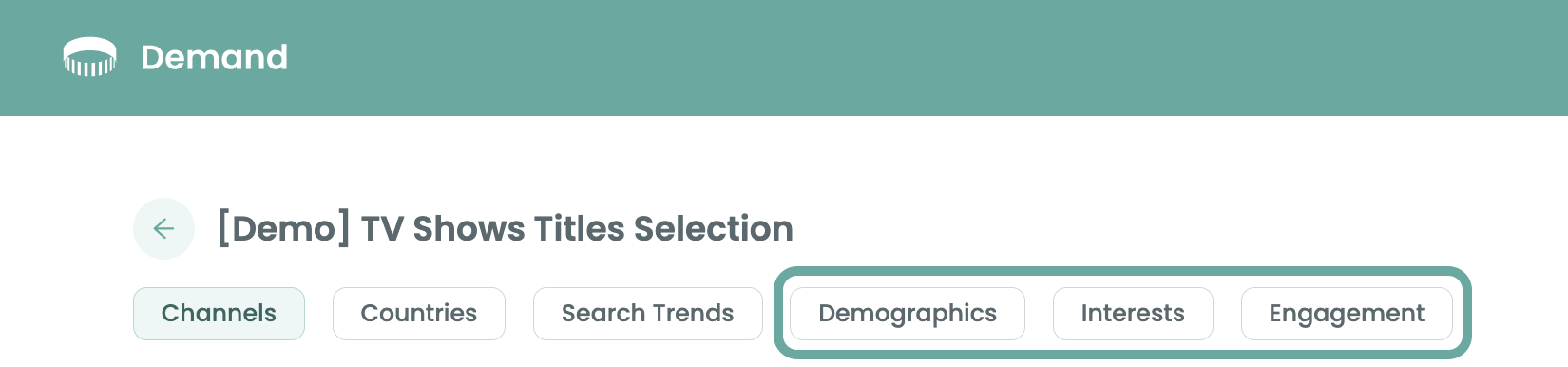Select the Search Trends tab
The height and width of the screenshot is (367, 1568).
click(648, 314)
